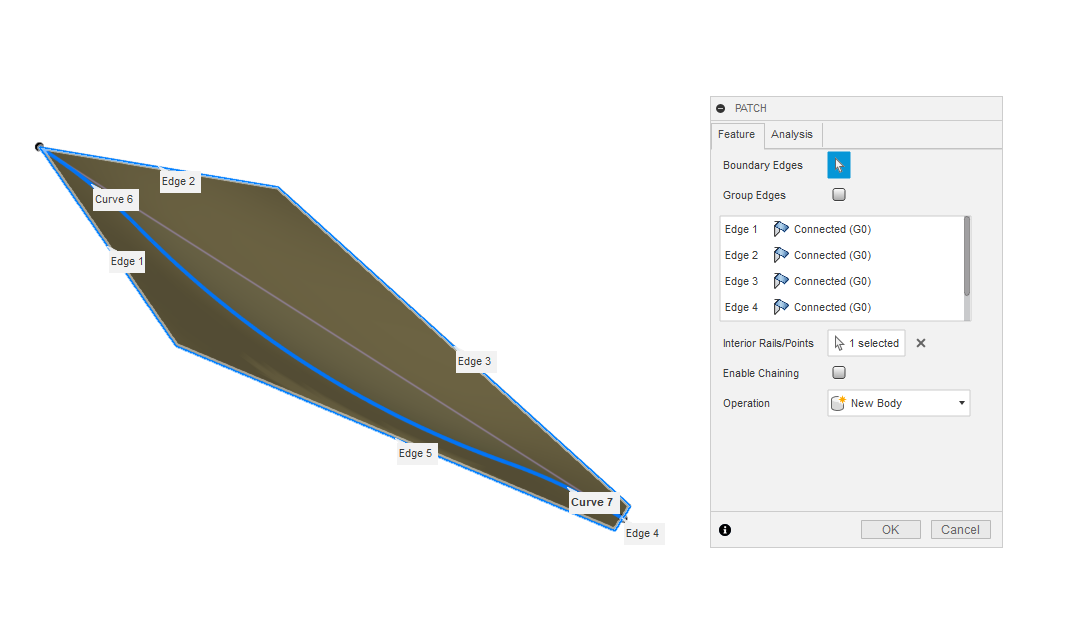Clear the Interior Rails/Points selection with X
This screenshot has width=1085, height=631.
tap(920, 342)
